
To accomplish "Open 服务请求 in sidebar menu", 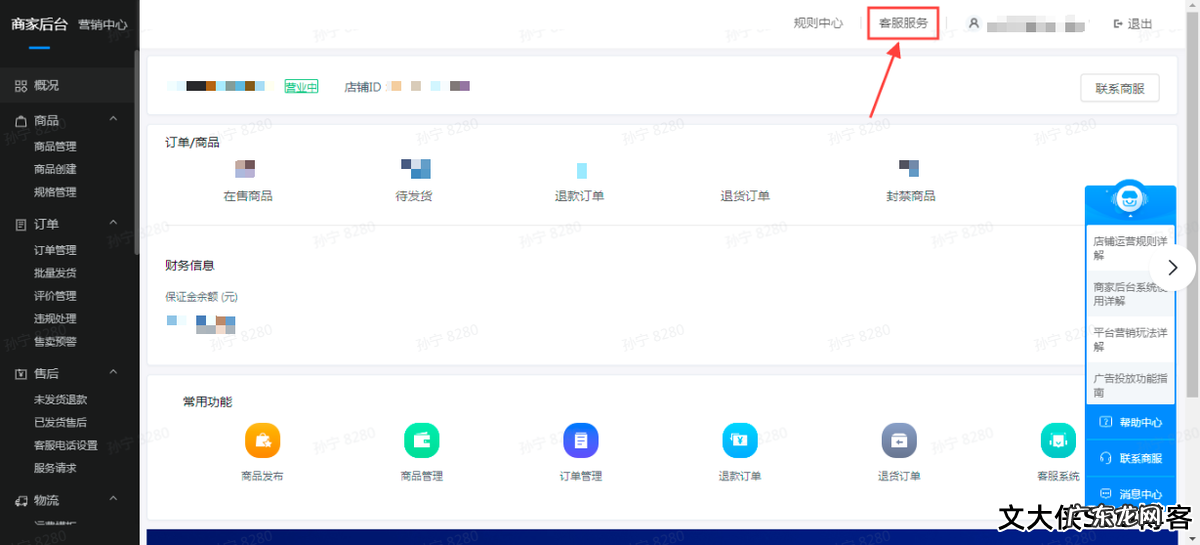I will pos(55,468).
